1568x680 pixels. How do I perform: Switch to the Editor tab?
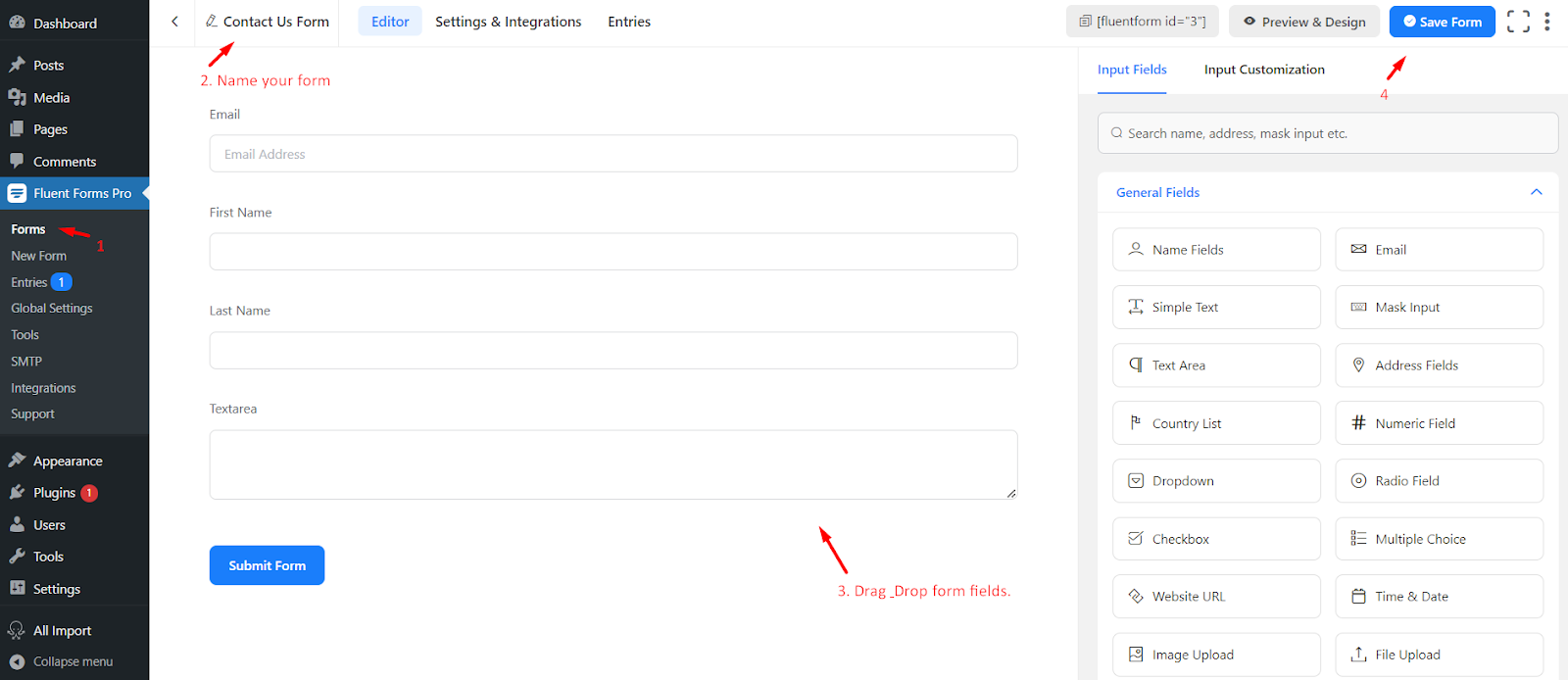[x=390, y=22]
